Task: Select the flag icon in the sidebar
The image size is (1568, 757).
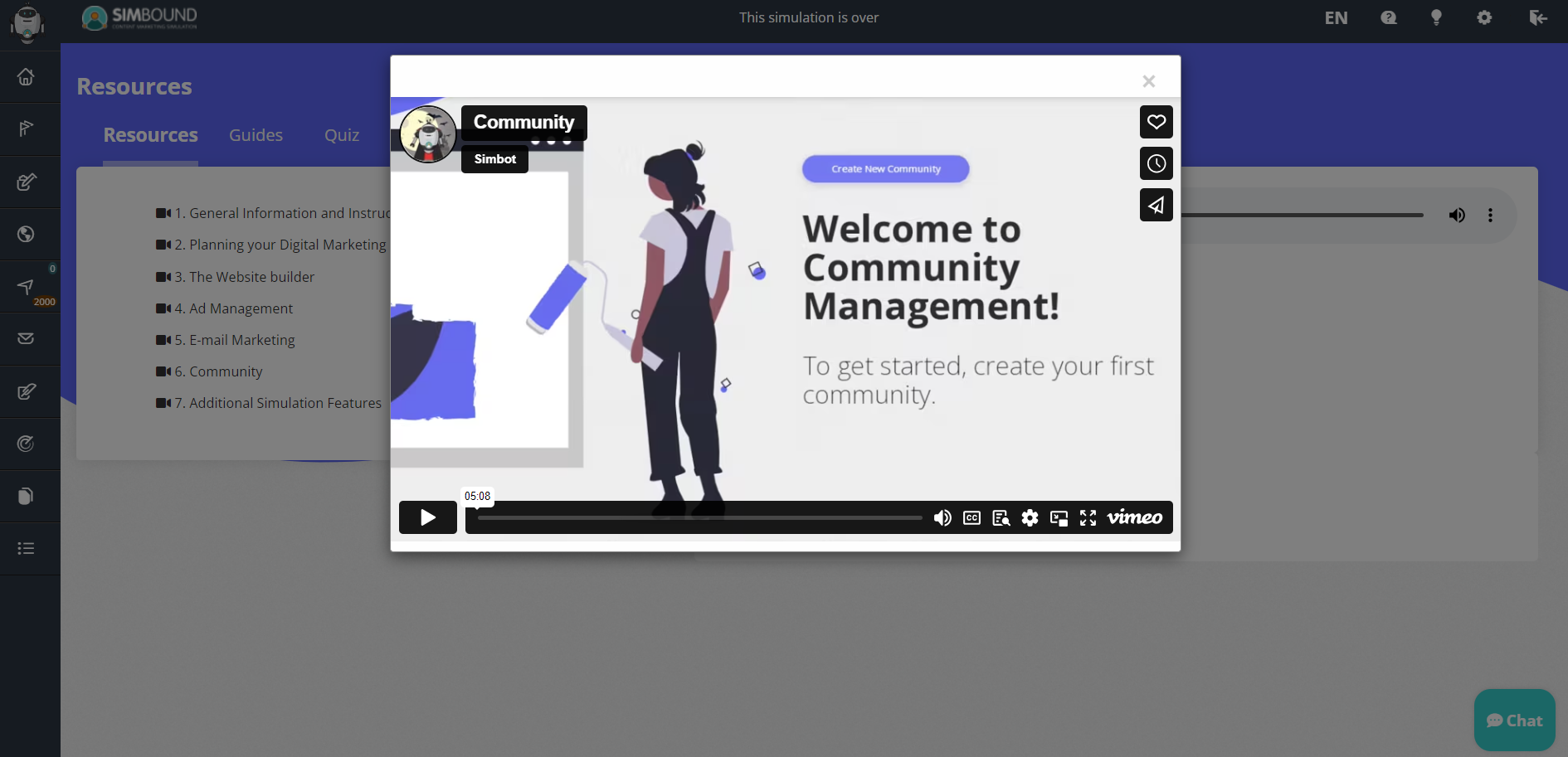Action: coord(26,129)
